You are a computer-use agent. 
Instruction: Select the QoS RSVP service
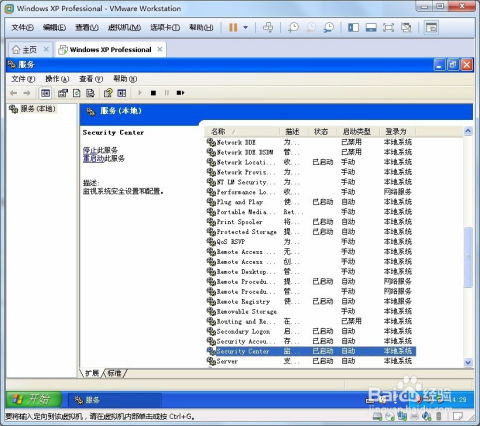[x=310, y=242]
